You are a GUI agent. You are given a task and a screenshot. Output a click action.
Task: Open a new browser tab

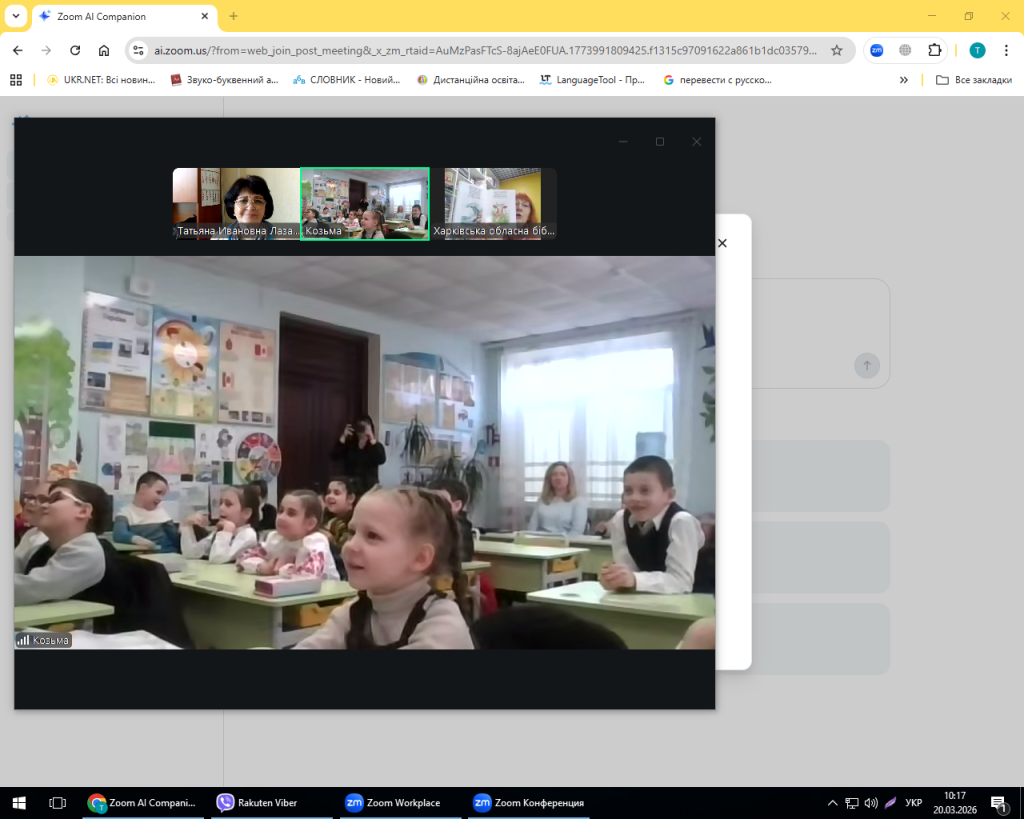(x=234, y=16)
